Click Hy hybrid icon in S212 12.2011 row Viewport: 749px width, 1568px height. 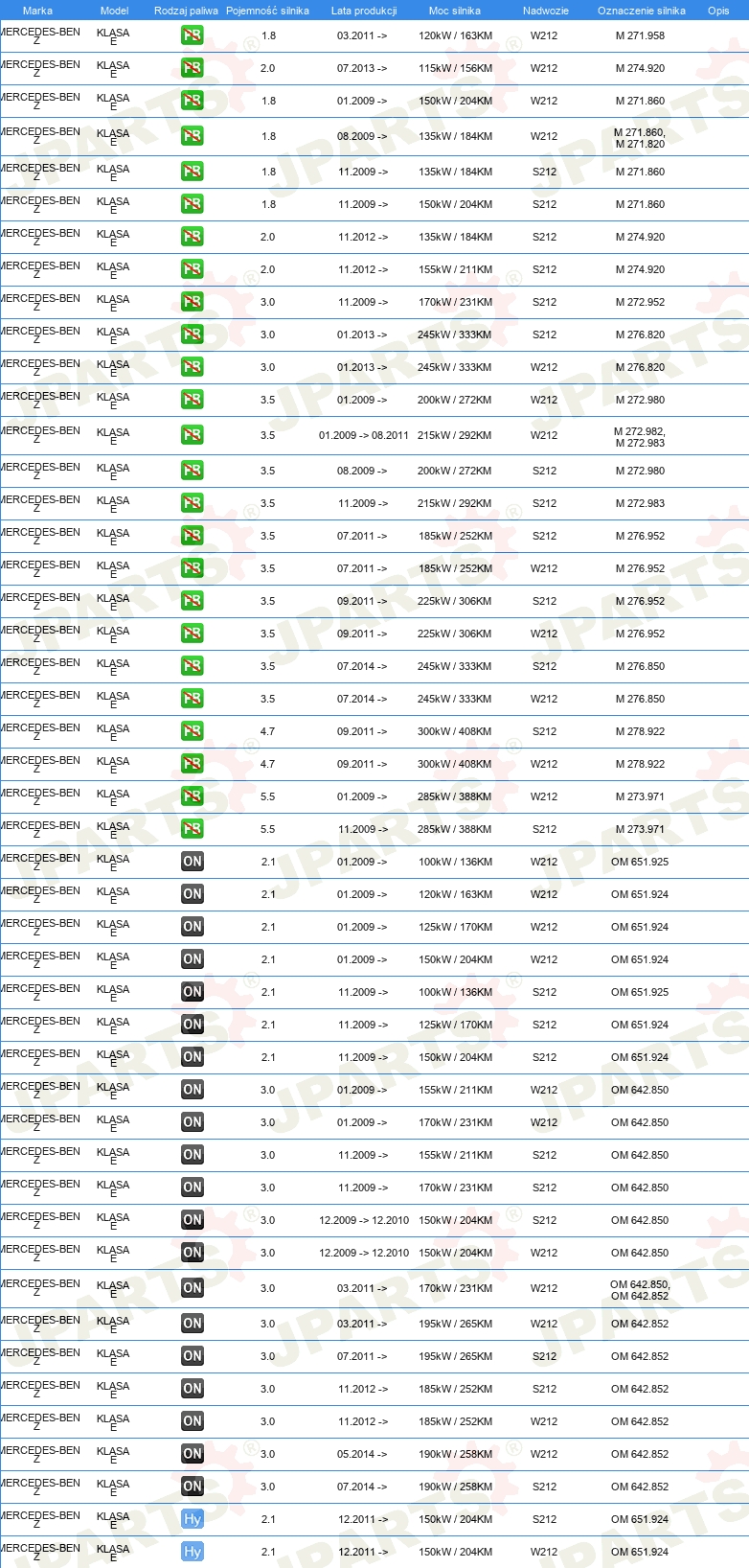pyautogui.click(x=193, y=1519)
